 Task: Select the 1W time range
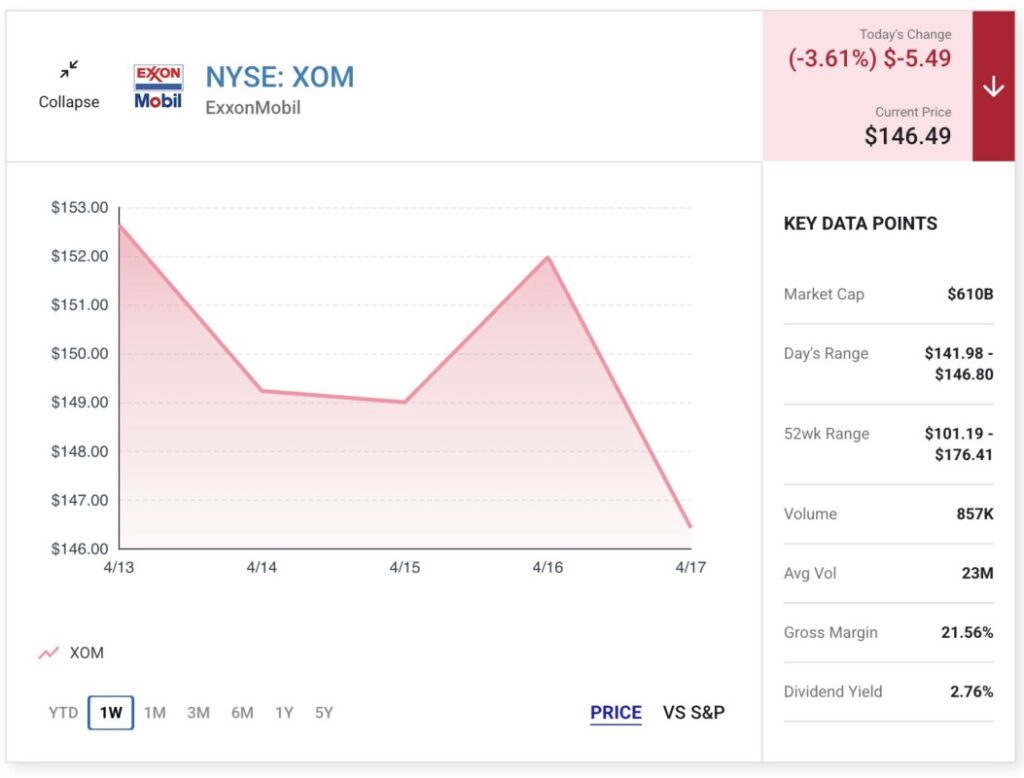click(x=110, y=713)
